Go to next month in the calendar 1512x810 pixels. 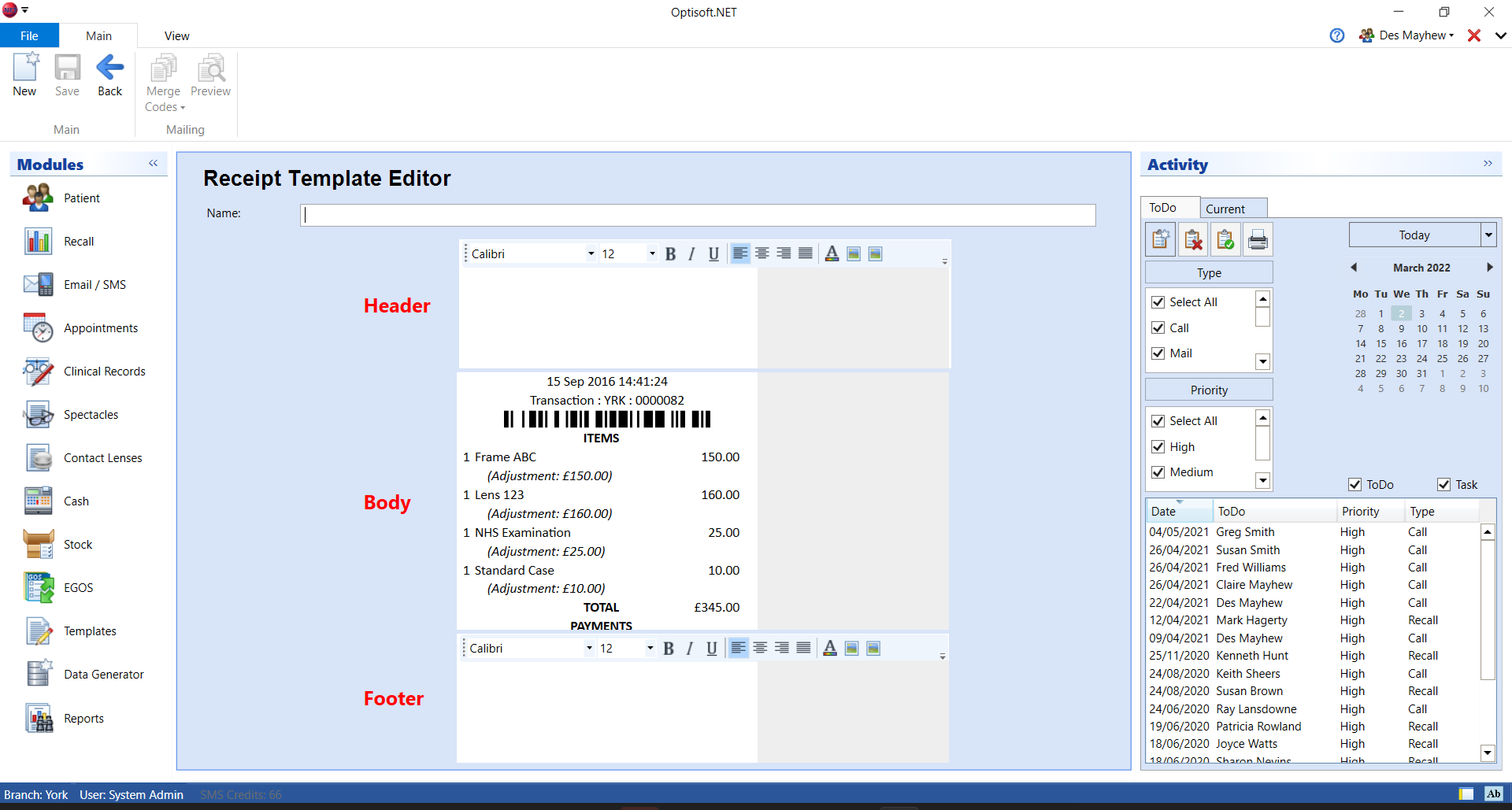[1489, 268]
